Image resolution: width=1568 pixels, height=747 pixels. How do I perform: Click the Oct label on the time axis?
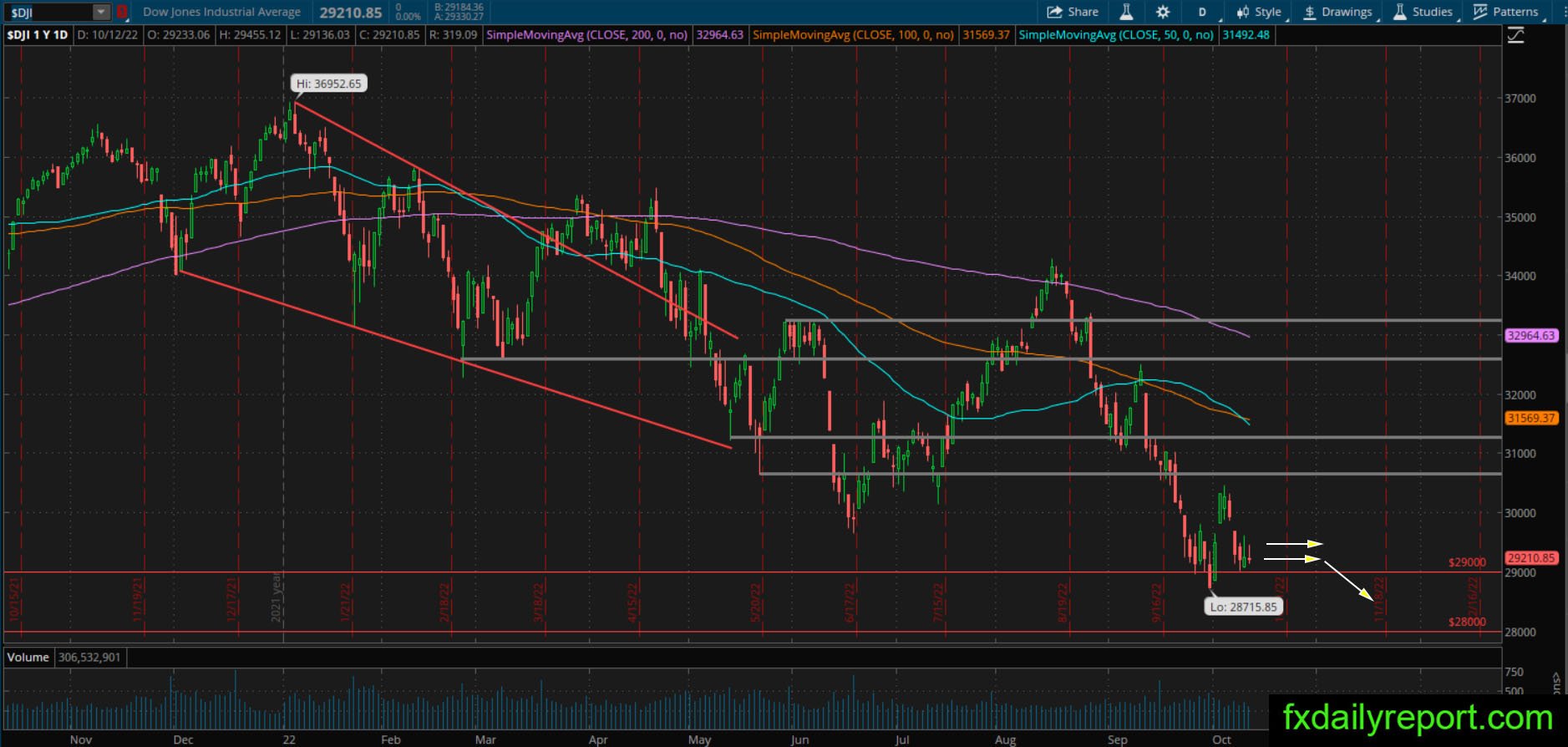click(x=1222, y=739)
